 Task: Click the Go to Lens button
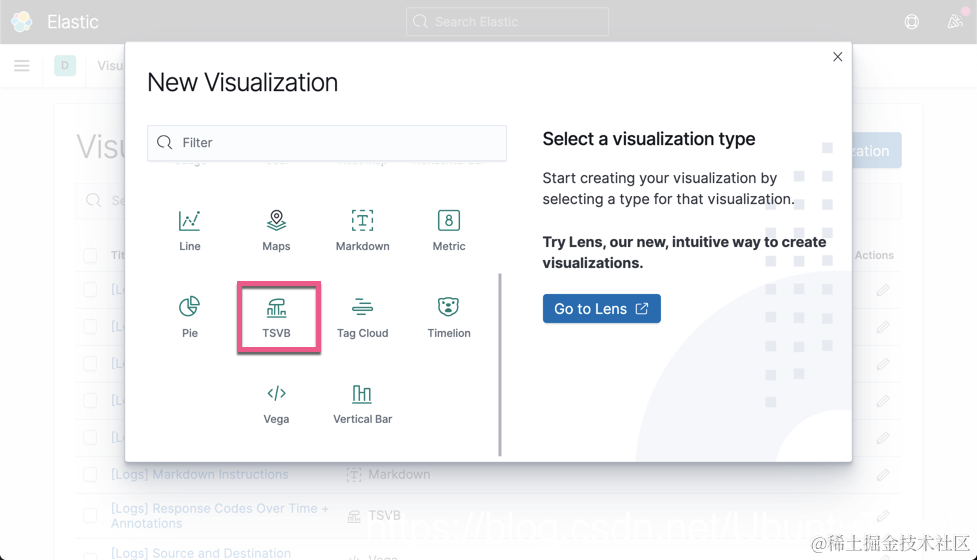click(x=601, y=308)
